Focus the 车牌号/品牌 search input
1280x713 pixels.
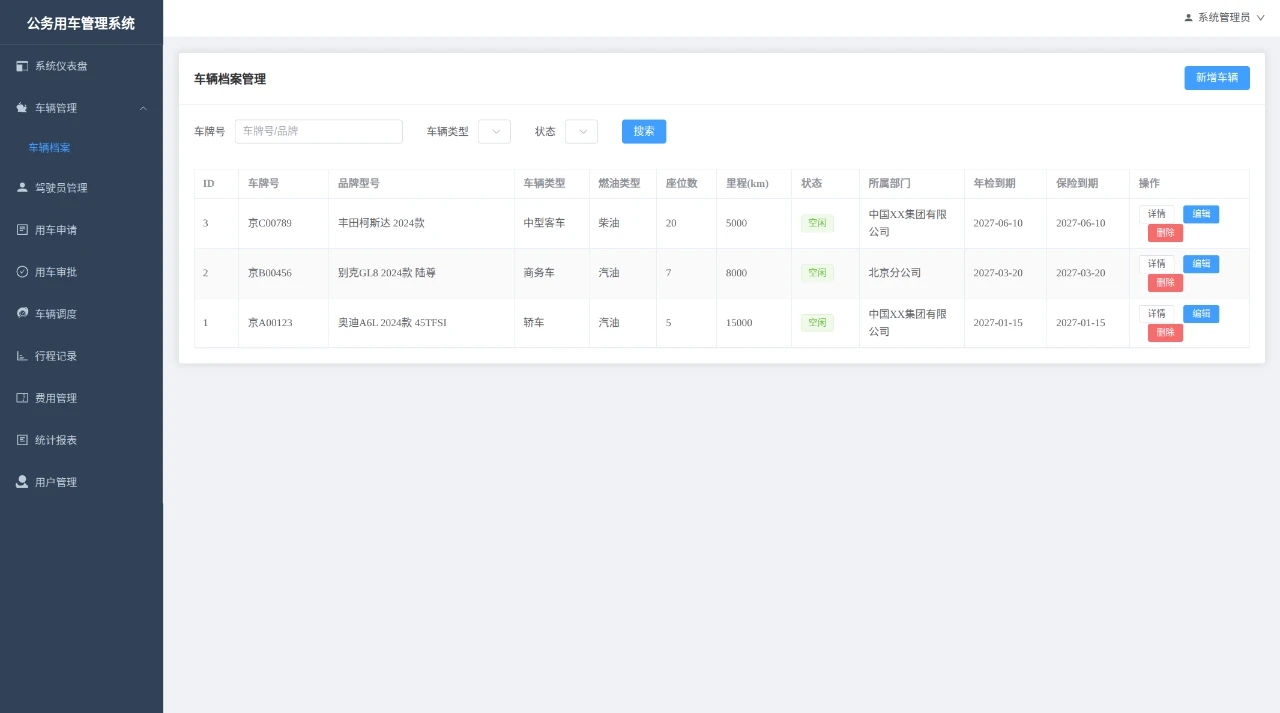coord(318,131)
